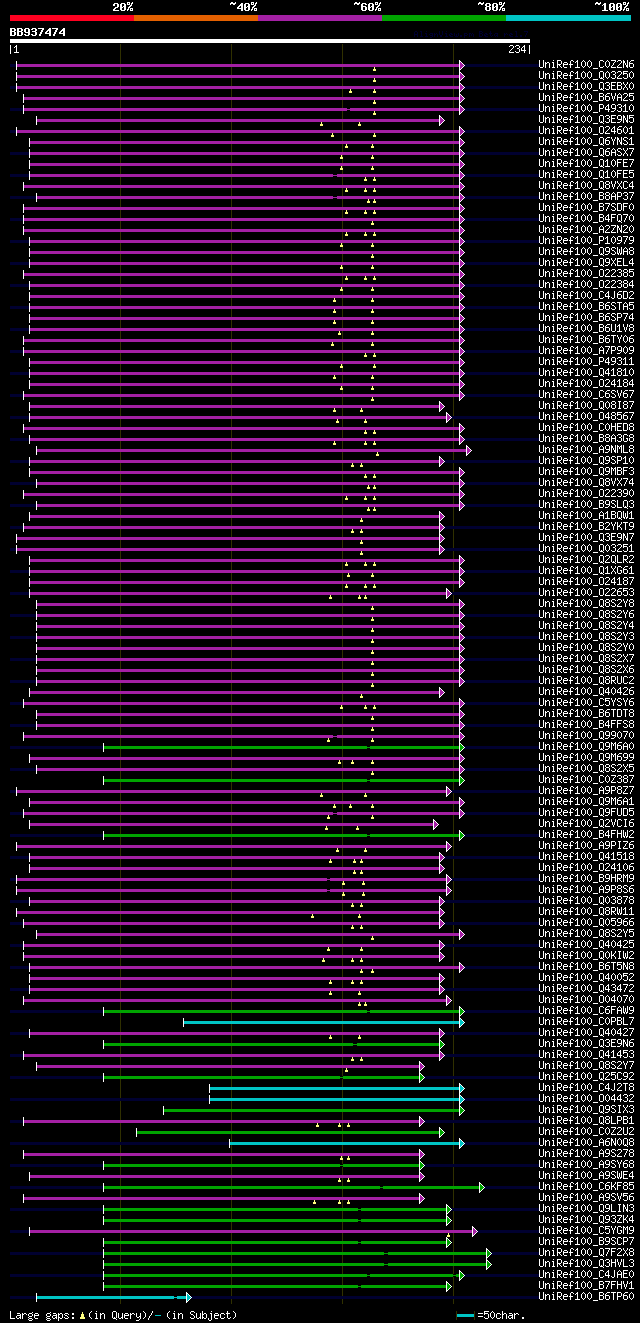640x1323 pixels.
Task: Select hit UniRef100_Q8RW11
Action: click(x=586, y=911)
